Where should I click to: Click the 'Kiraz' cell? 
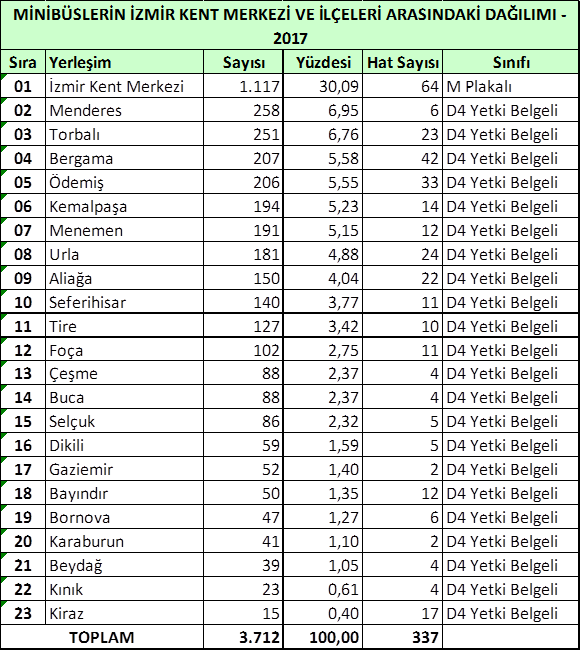coord(124,613)
